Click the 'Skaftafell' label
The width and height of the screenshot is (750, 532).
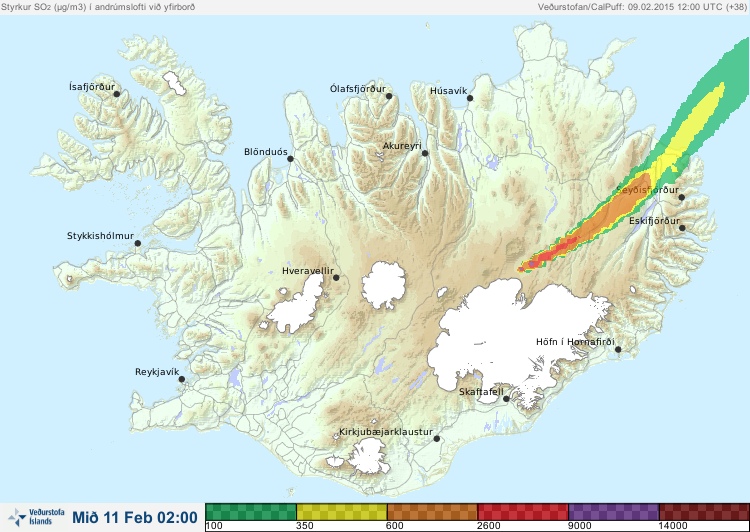[481, 392]
